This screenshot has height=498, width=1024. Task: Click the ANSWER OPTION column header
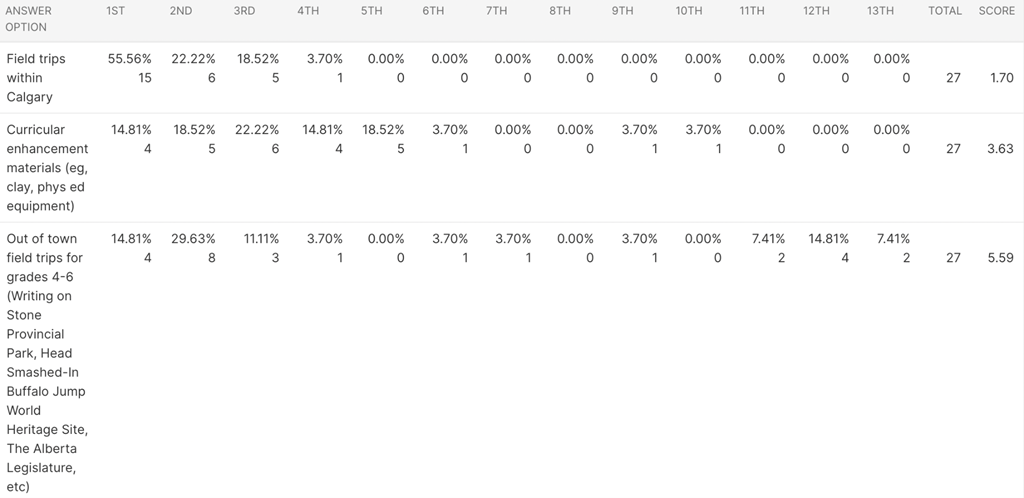29,19
